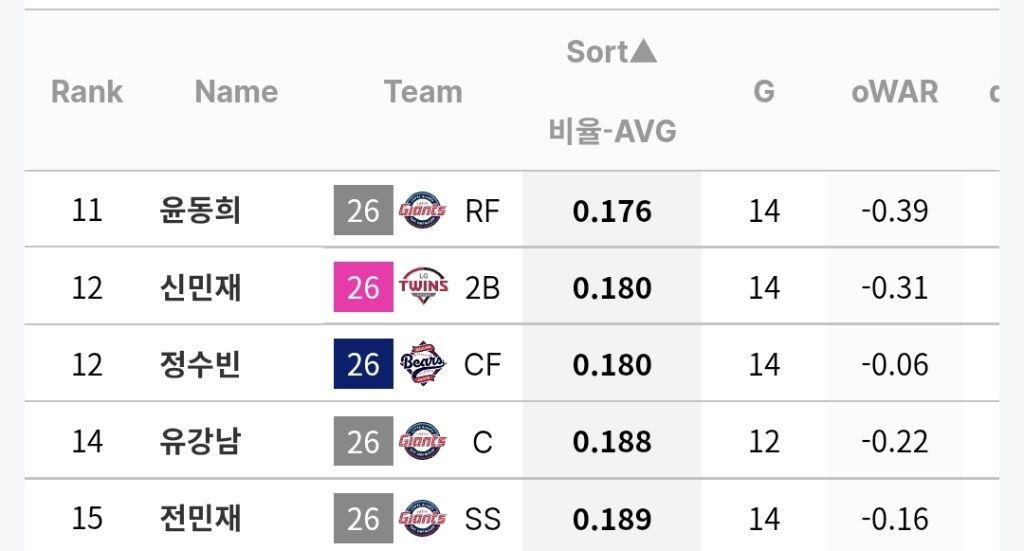Click the Rank column header

click(x=87, y=91)
